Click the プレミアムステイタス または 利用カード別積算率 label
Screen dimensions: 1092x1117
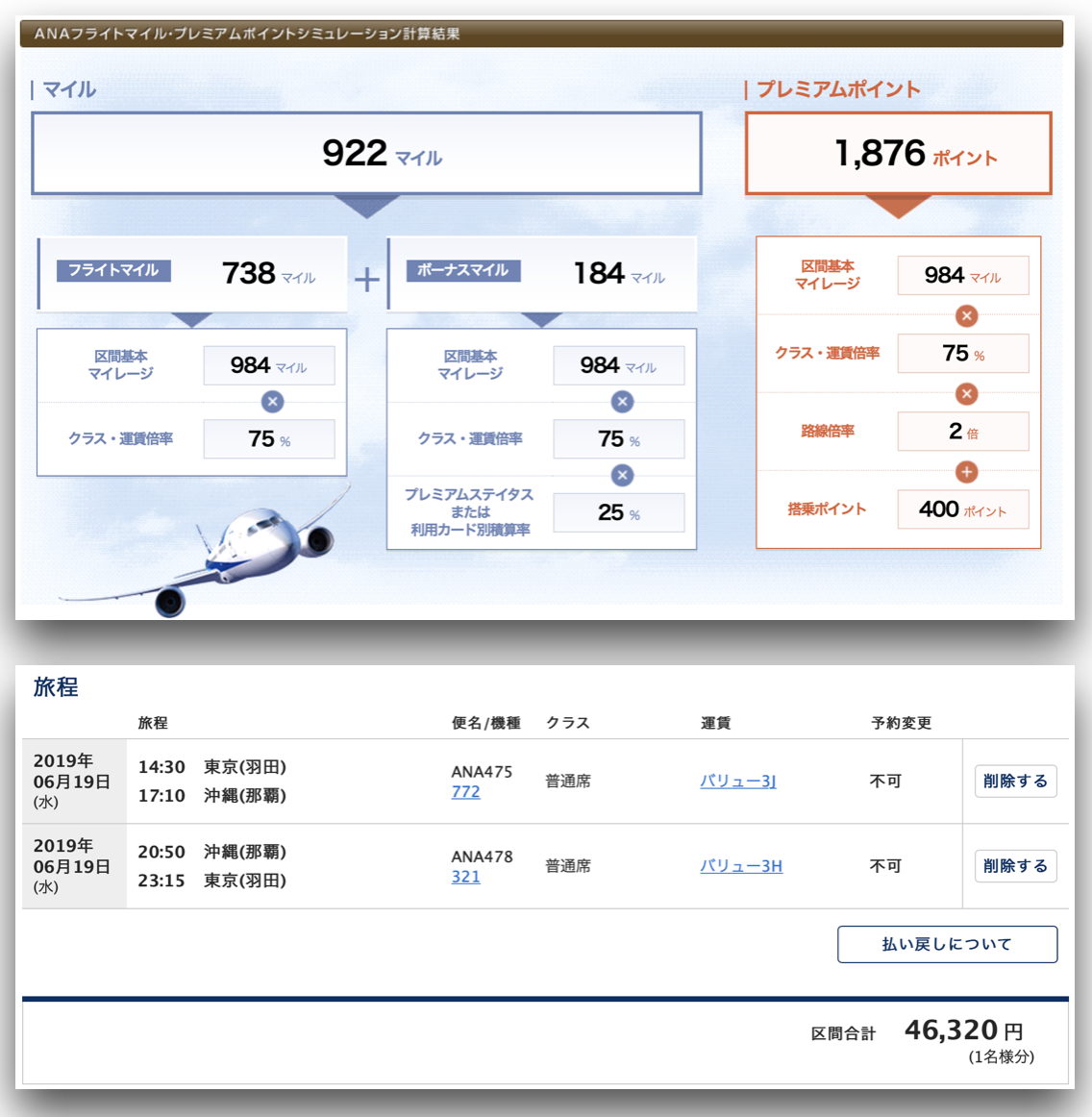click(x=469, y=512)
